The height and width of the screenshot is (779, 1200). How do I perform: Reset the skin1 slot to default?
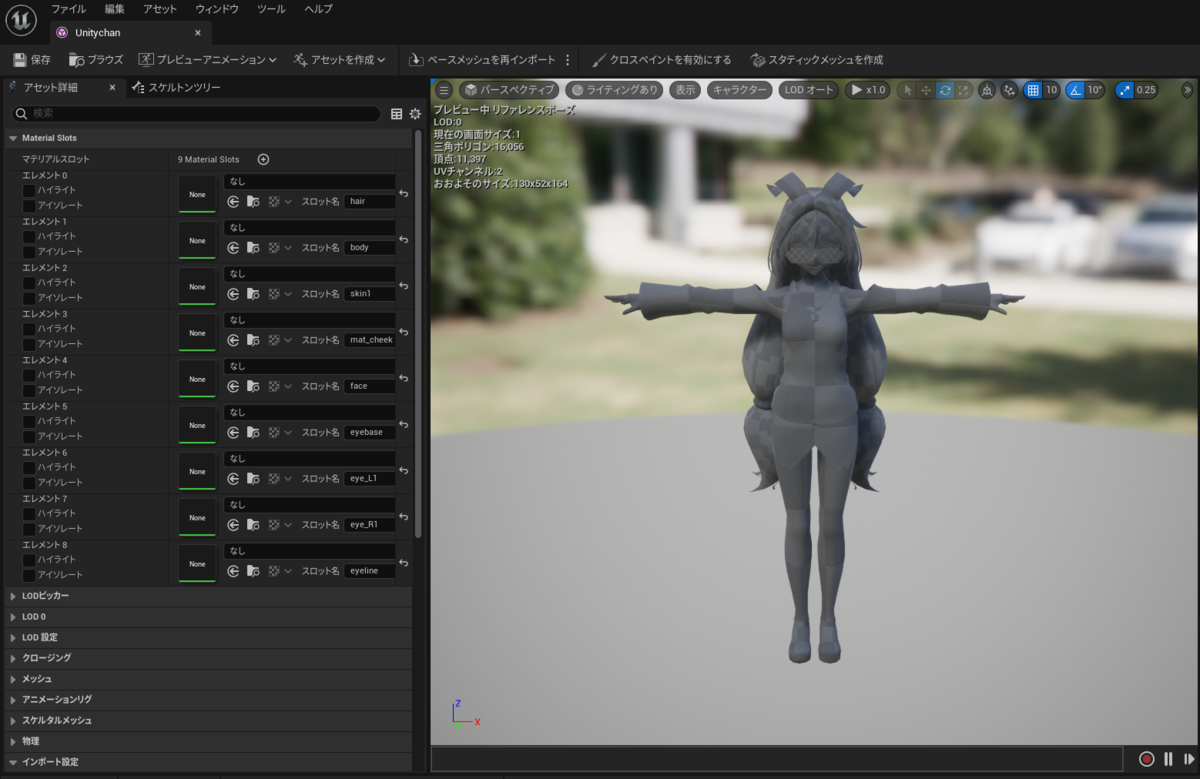(x=404, y=286)
